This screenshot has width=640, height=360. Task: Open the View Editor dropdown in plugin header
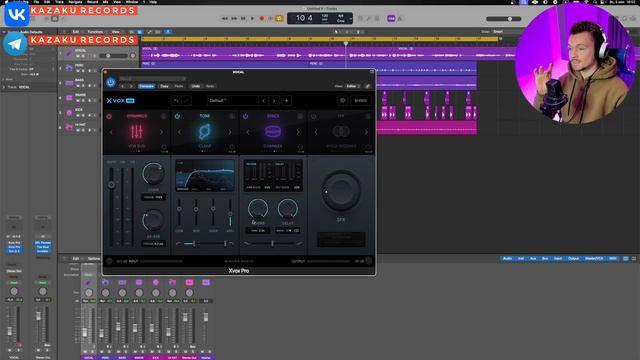pos(353,86)
